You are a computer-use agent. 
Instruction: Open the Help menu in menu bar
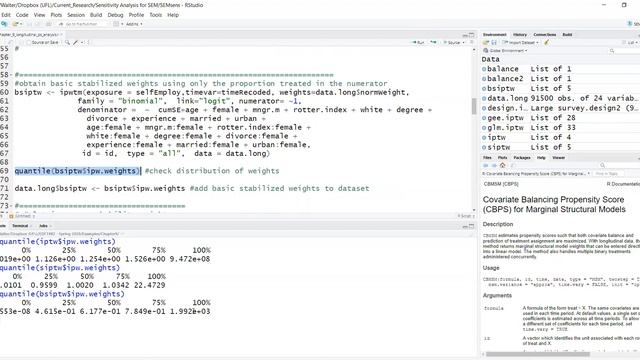coord(173,15)
